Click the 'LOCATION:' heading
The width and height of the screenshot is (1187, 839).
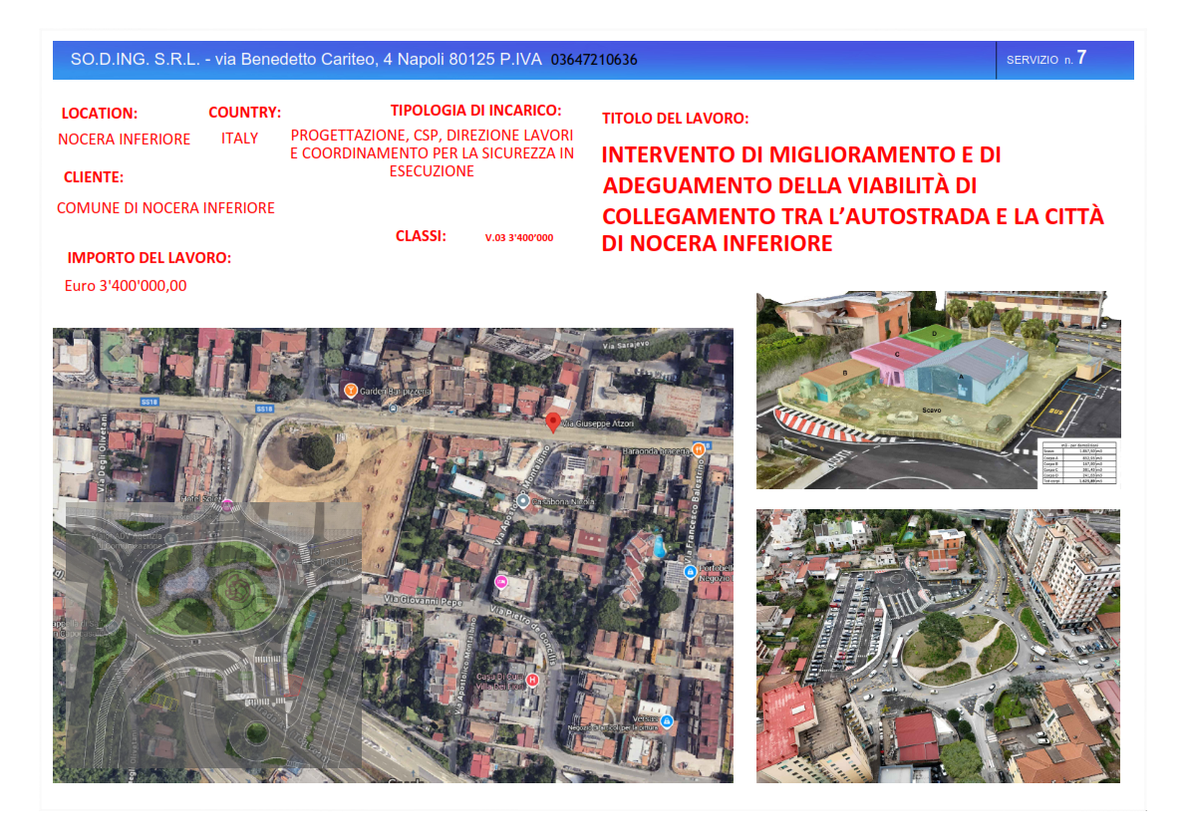99,114
